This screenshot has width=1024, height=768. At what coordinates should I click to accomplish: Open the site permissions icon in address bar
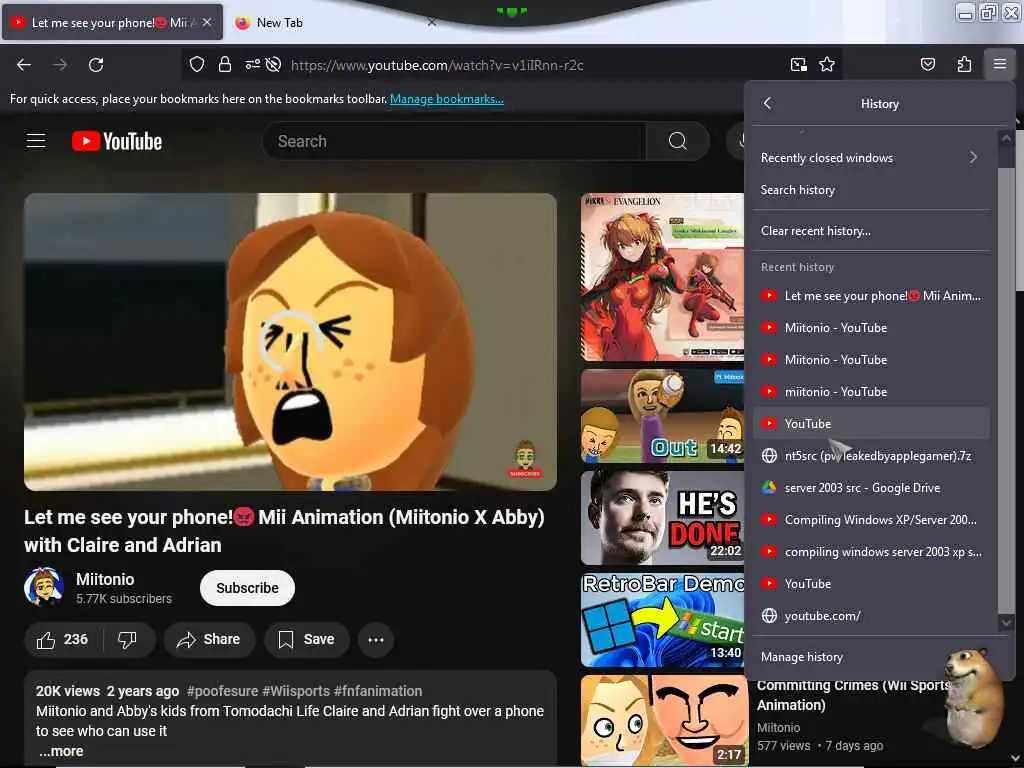pos(252,64)
